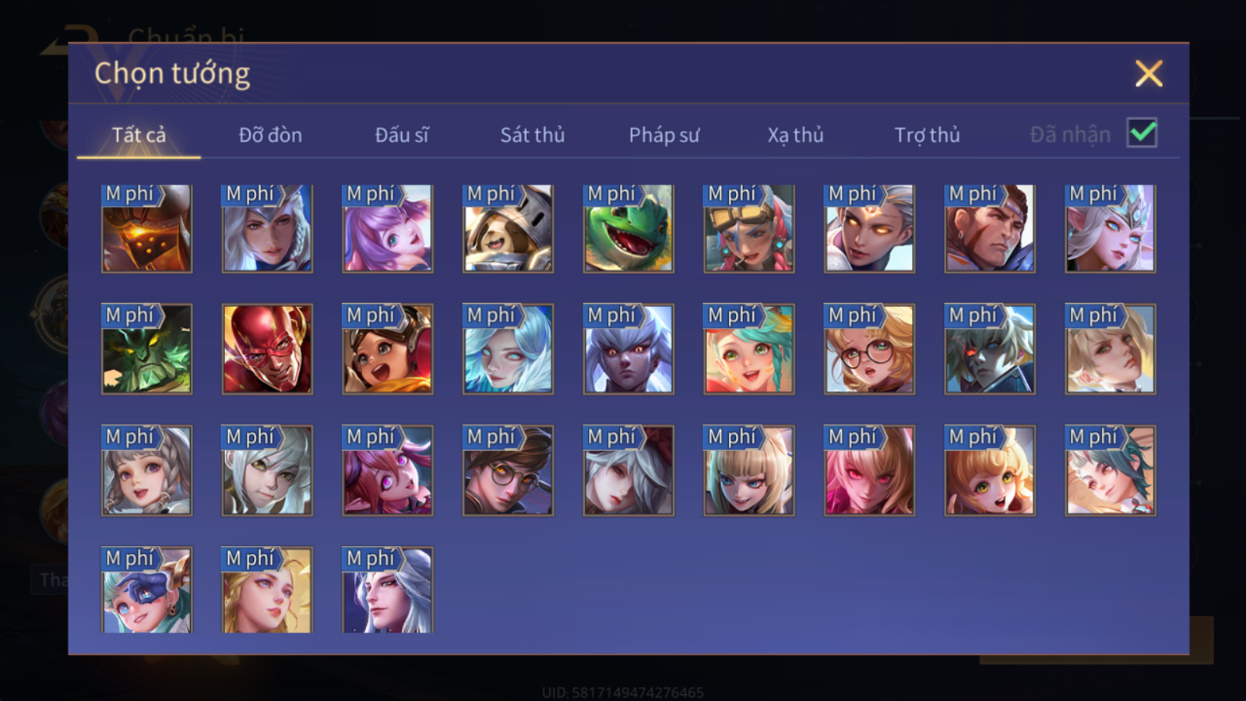Close the Chọn tướng dialog
The height and width of the screenshot is (701, 1246).
pos(1149,73)
